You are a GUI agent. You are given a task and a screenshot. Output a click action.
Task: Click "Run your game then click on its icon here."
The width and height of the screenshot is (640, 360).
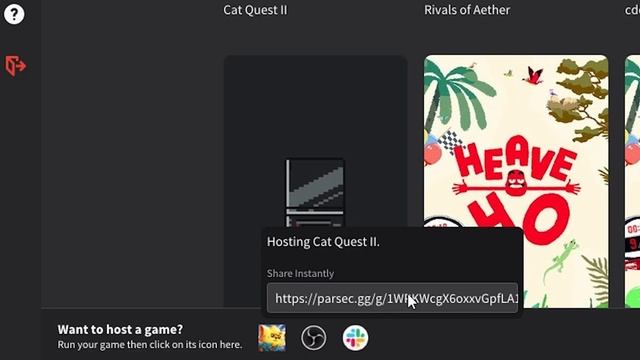click(150, 344)
